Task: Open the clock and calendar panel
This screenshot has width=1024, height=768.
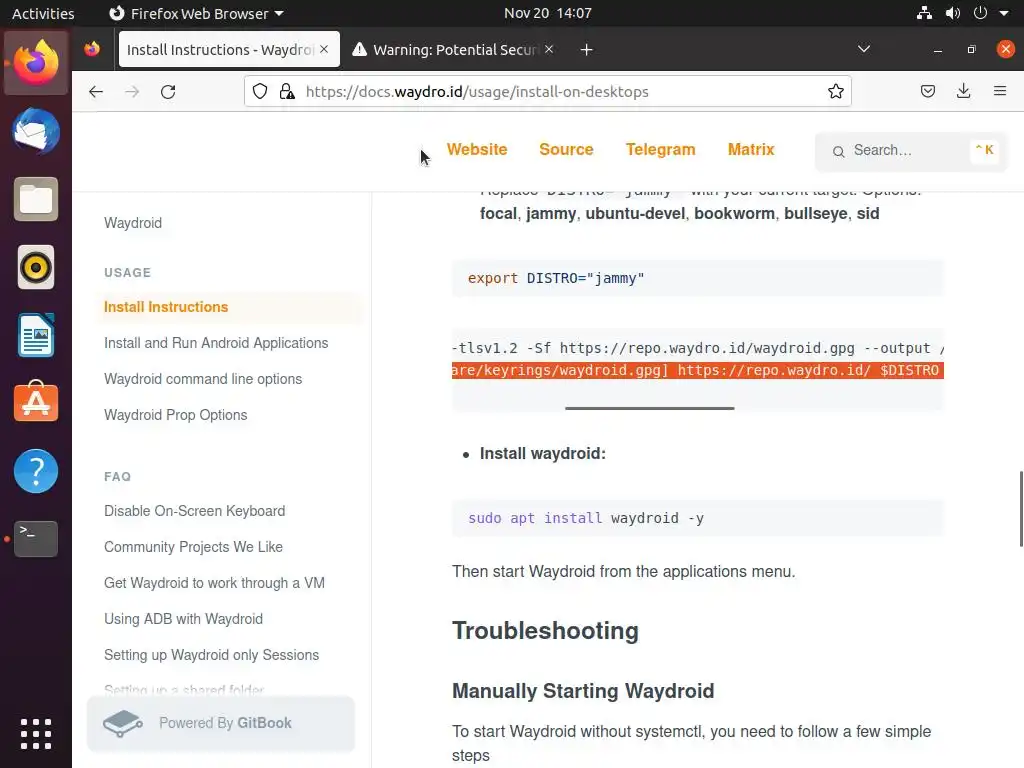Action: [x=547, y=13]
